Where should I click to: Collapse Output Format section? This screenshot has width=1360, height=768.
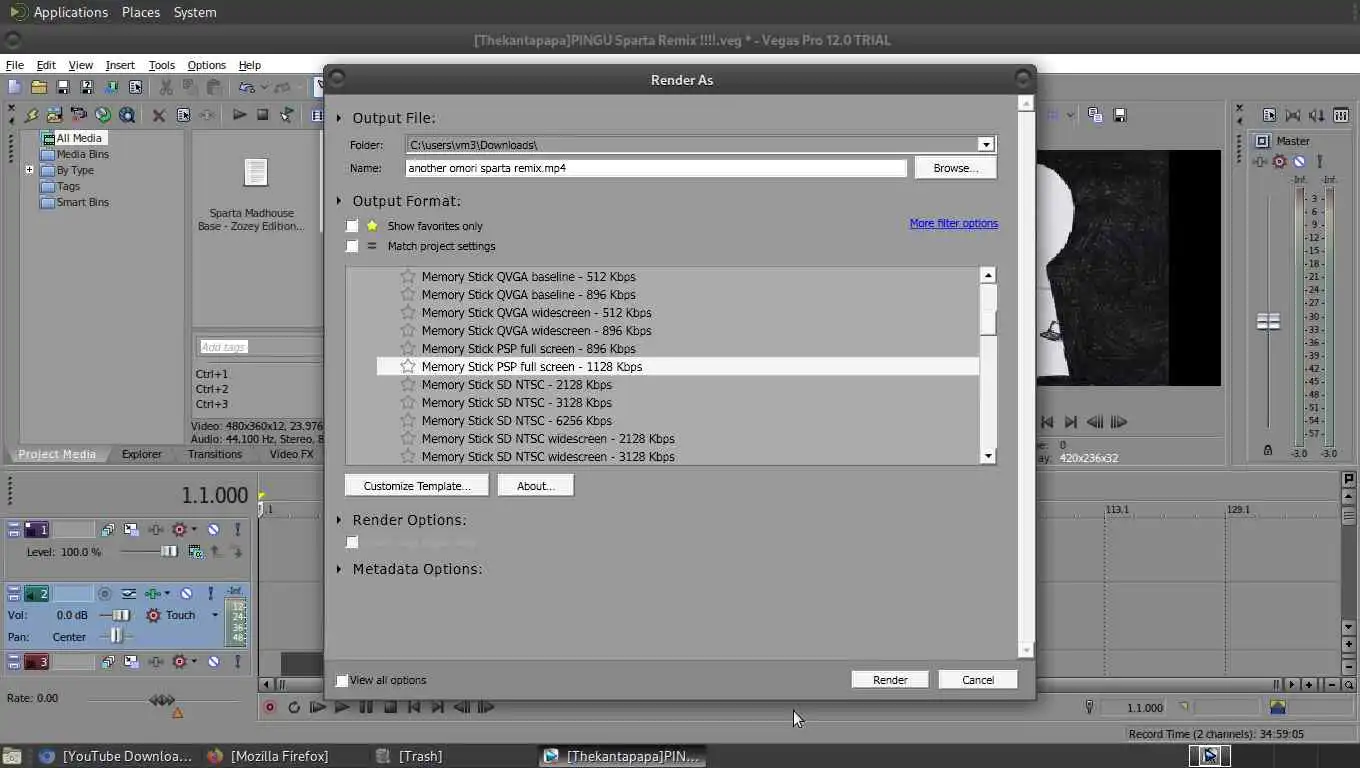(339, 201)
